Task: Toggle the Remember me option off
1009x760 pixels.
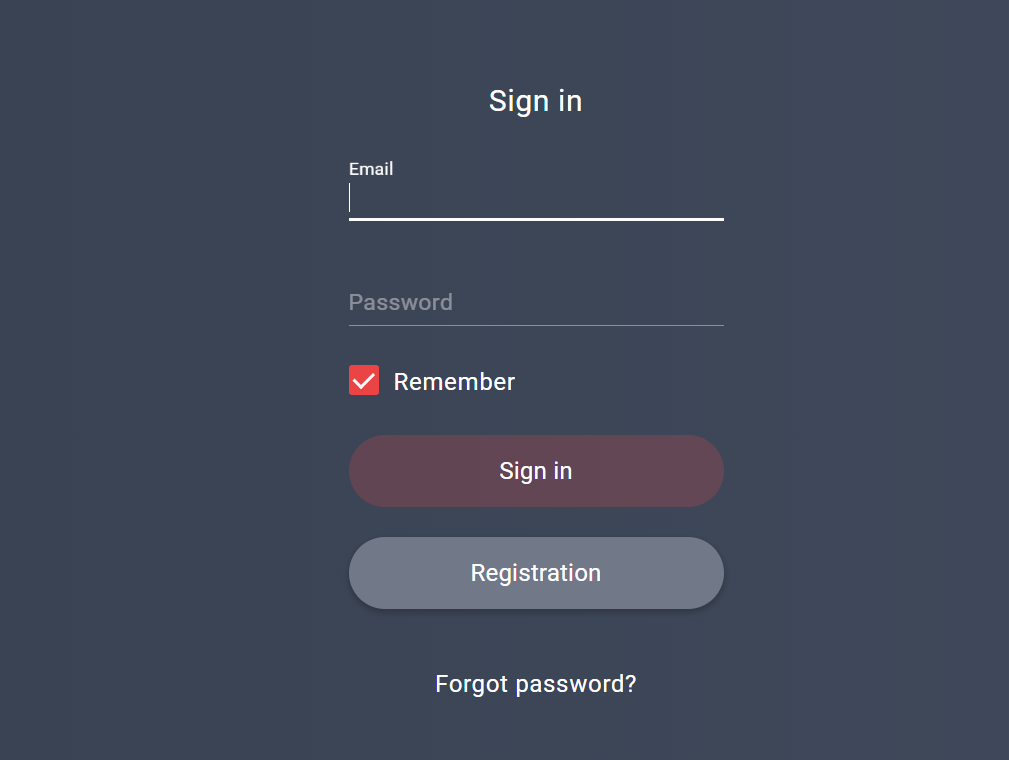Action: coord(364,381)
